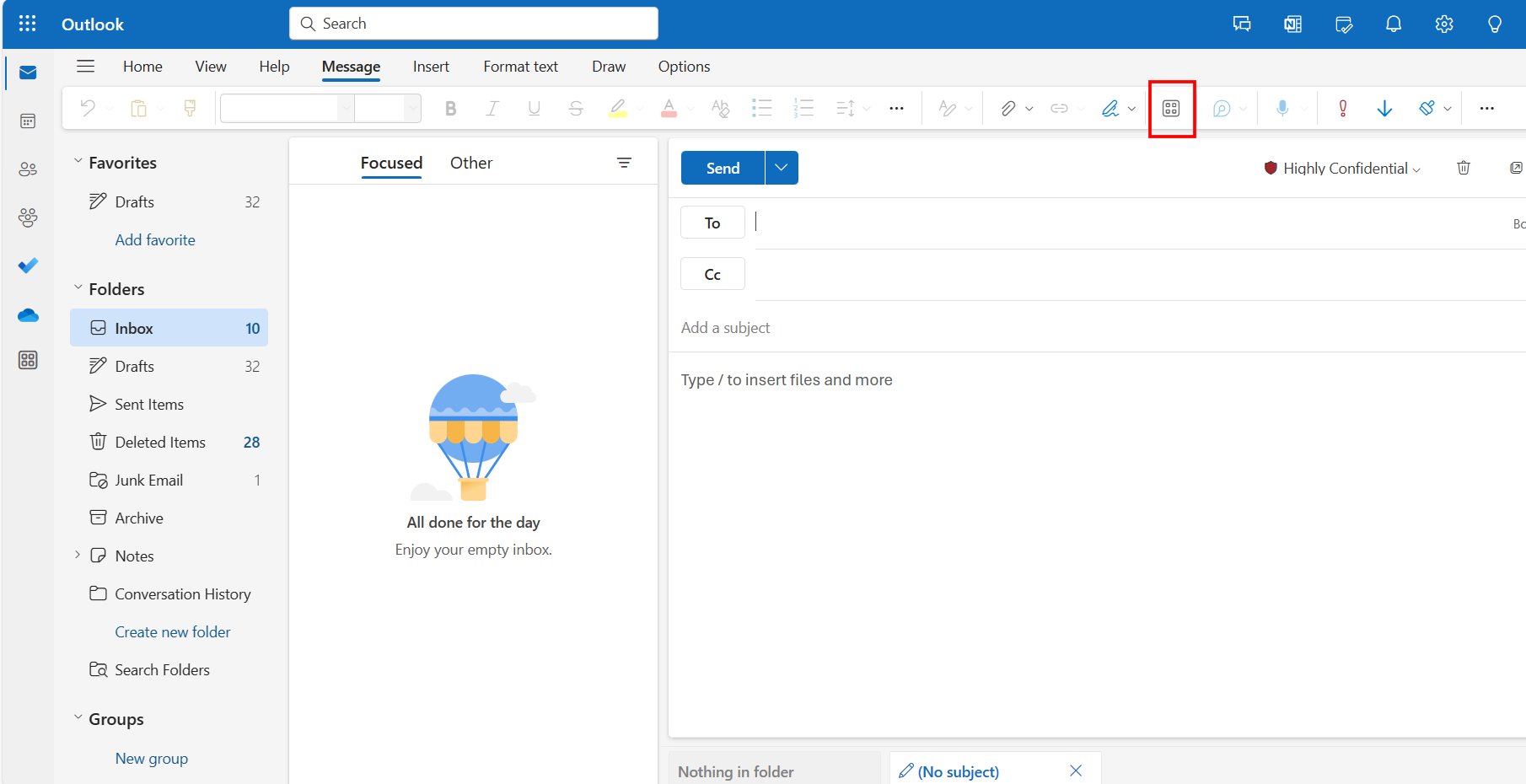Screen dimensions: 1526x784
Task: Open the Insert ribbon tab
Action: tap(431, 67)
